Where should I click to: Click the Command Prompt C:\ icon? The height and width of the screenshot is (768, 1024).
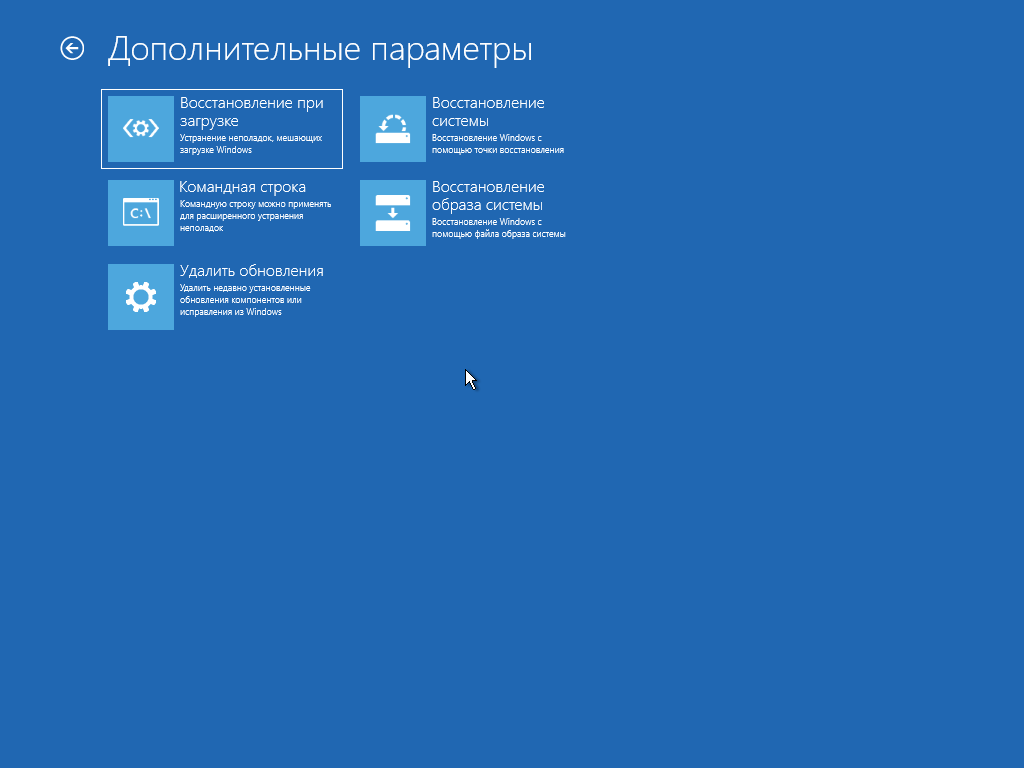(x=140, y=212)
